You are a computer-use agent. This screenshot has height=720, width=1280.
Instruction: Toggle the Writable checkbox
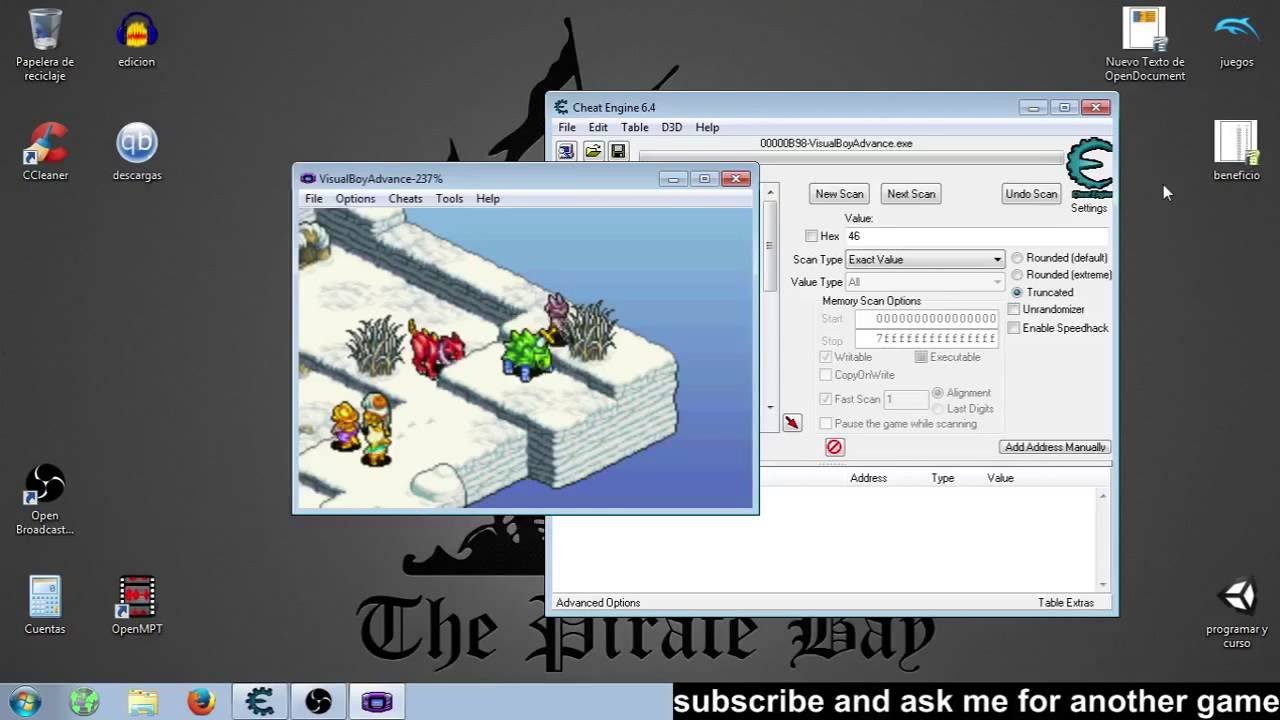click(826, 357)
